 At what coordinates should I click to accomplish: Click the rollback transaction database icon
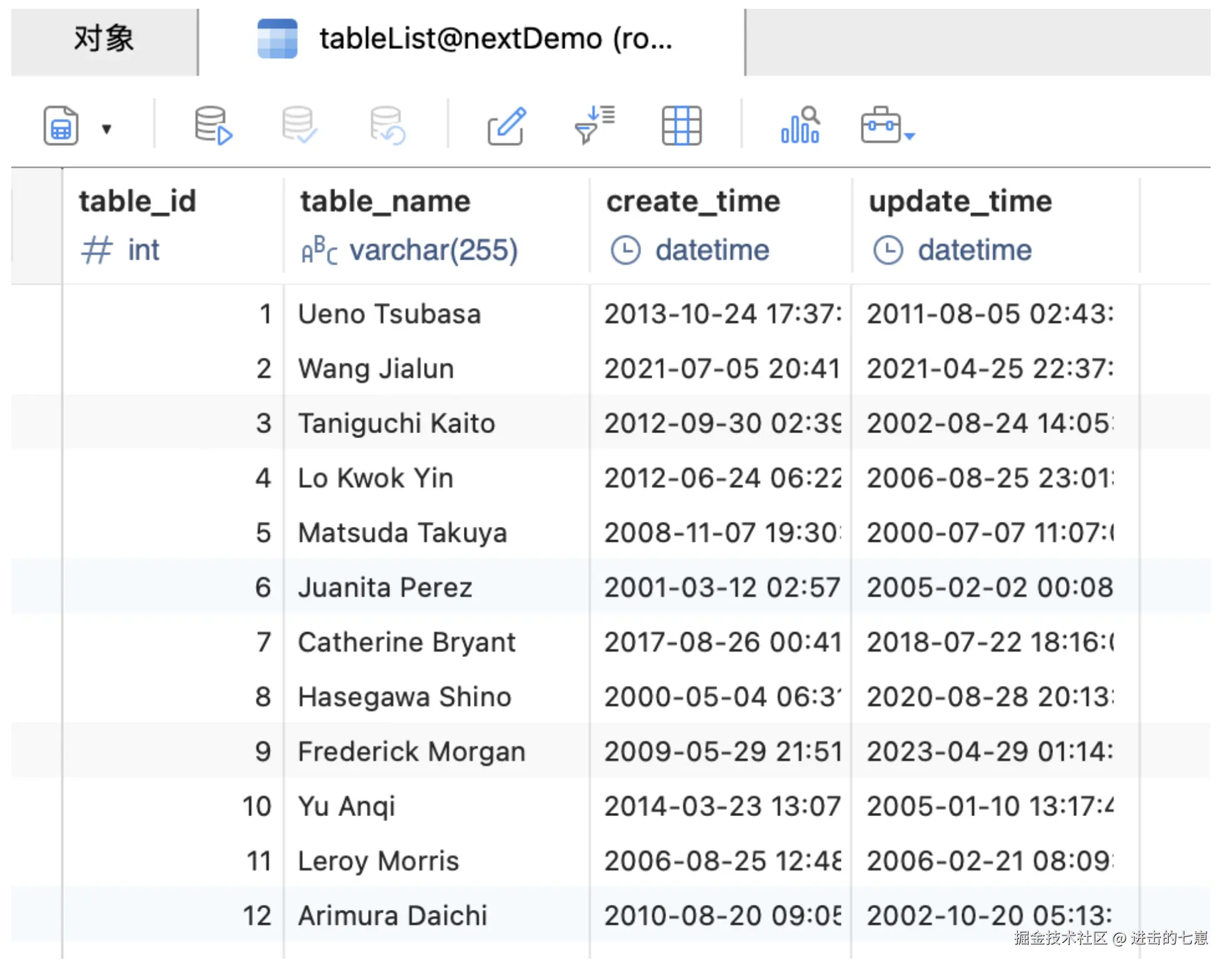click(x=387, y=126)
